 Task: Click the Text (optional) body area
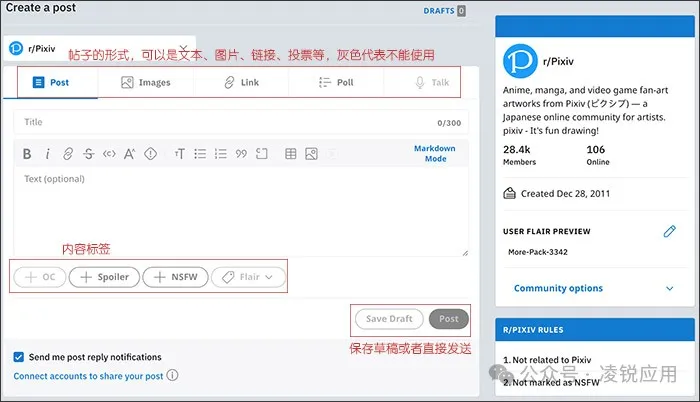(241, 212)
